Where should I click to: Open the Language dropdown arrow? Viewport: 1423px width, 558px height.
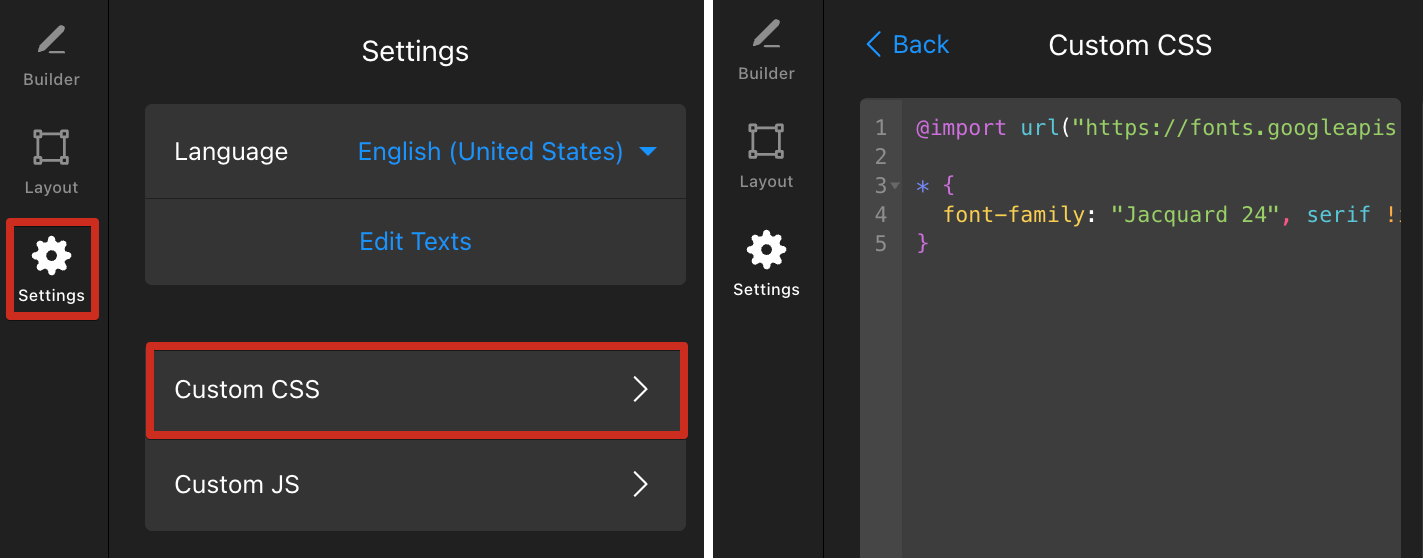coord(648,152)
